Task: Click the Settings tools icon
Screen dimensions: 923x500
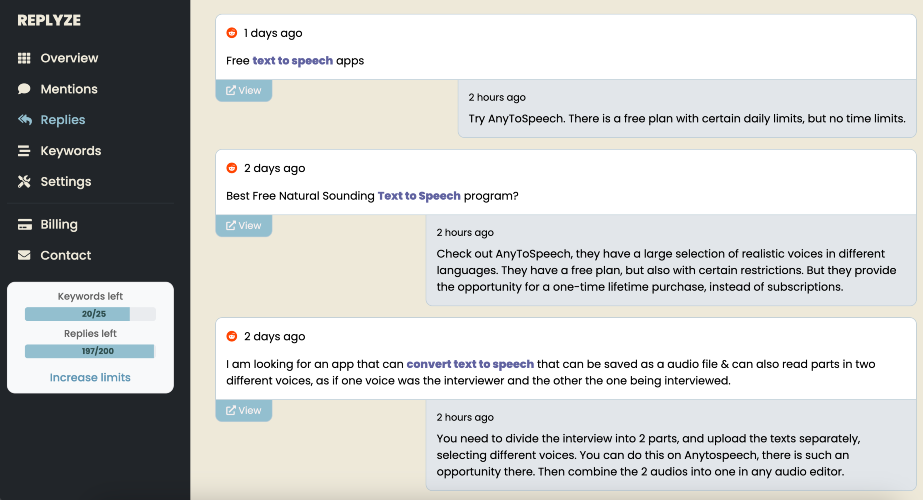Action: point(25,182)
